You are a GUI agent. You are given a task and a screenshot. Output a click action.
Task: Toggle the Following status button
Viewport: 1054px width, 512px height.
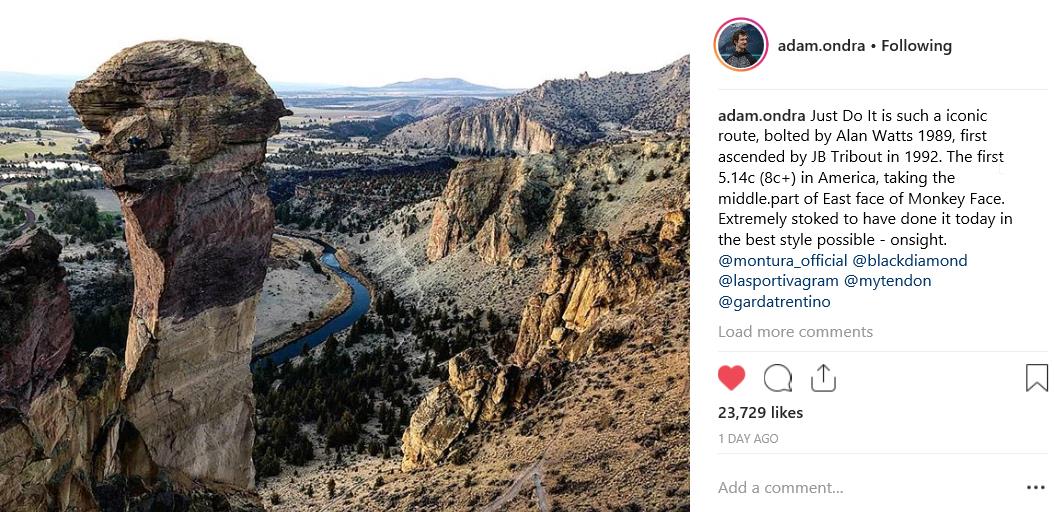coord(916,46)
